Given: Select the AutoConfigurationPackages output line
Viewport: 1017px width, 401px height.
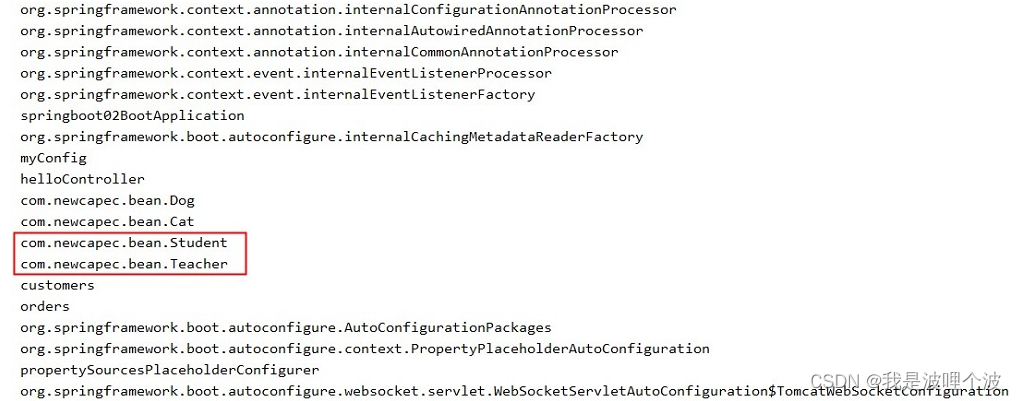Looking at the screenshot, I should (285, 327).
